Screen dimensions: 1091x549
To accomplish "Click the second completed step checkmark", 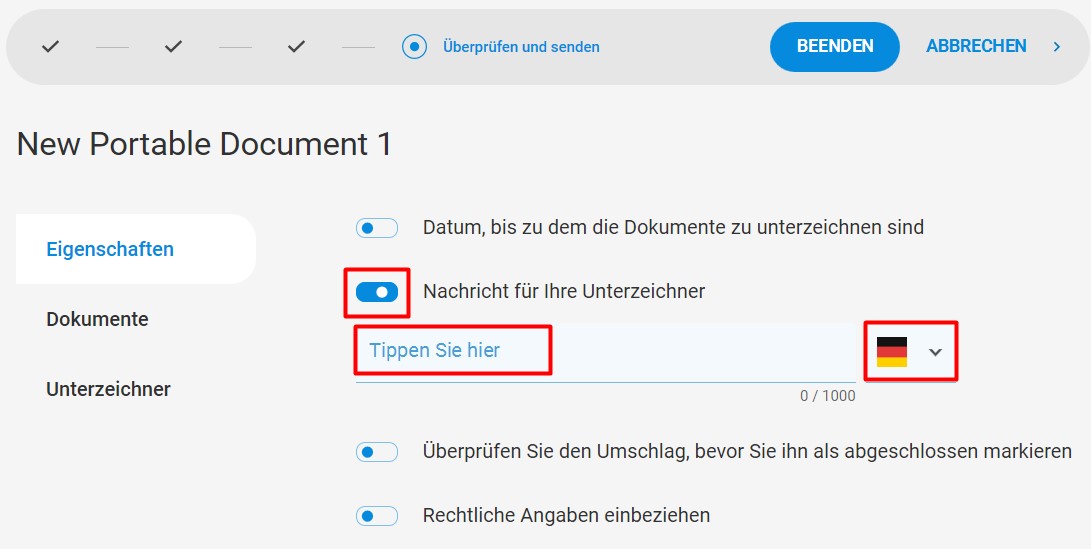I will [173, 47].
